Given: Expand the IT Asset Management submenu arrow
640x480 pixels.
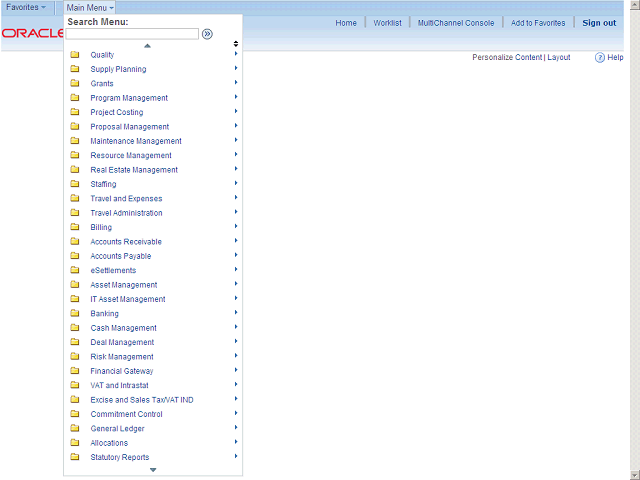Looking at the screenshot, I should [236, 298].
